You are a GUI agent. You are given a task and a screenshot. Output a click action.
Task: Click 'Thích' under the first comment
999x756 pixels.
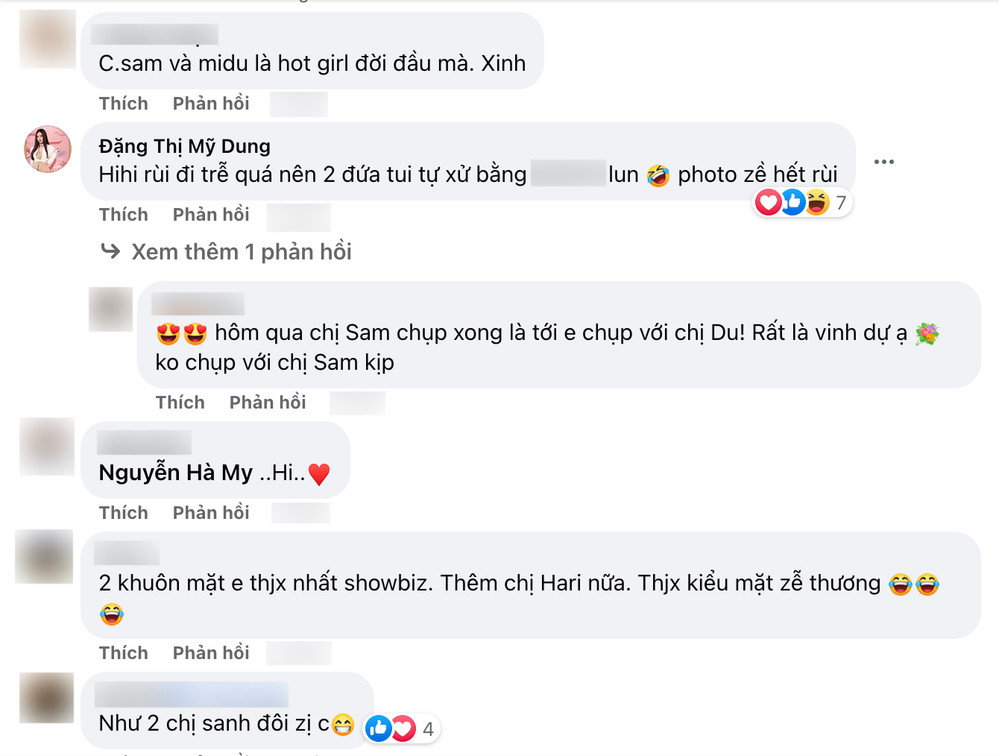(x=124, y=103)
